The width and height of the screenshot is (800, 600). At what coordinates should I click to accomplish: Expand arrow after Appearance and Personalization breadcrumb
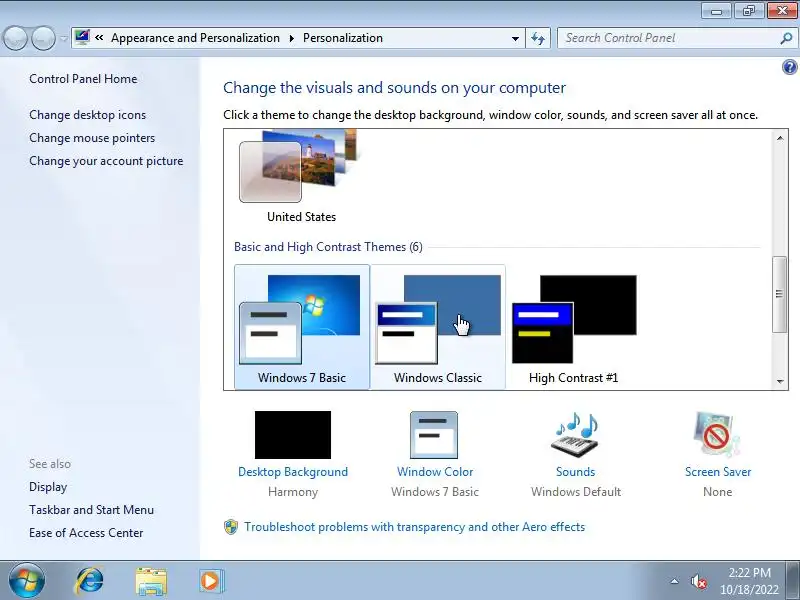click(292, 38)
